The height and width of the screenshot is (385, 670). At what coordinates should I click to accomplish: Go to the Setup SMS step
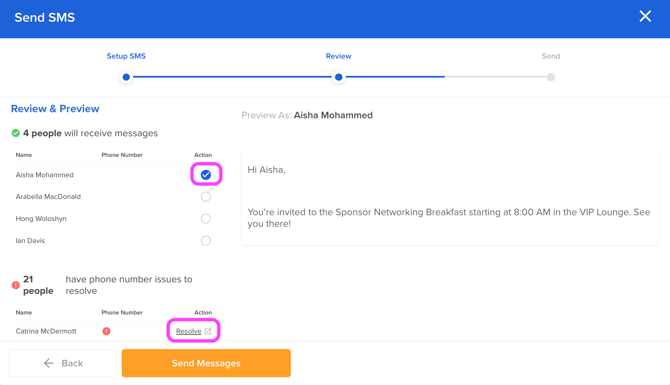pos(126,56)
